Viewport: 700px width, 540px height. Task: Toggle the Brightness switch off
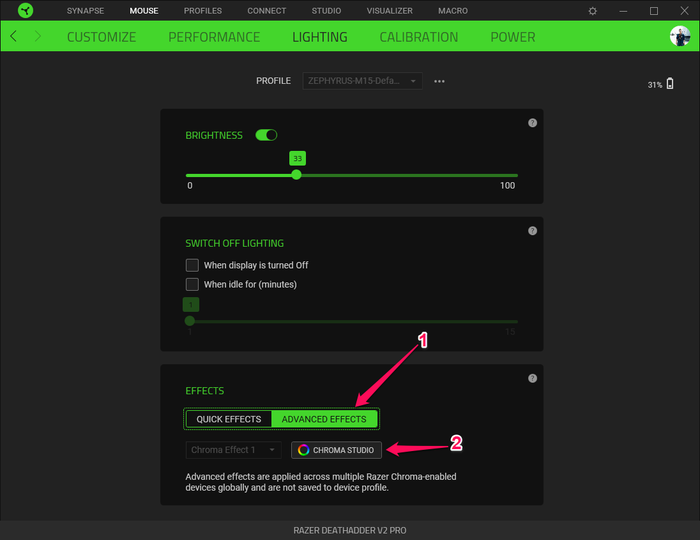pos(266,135)
